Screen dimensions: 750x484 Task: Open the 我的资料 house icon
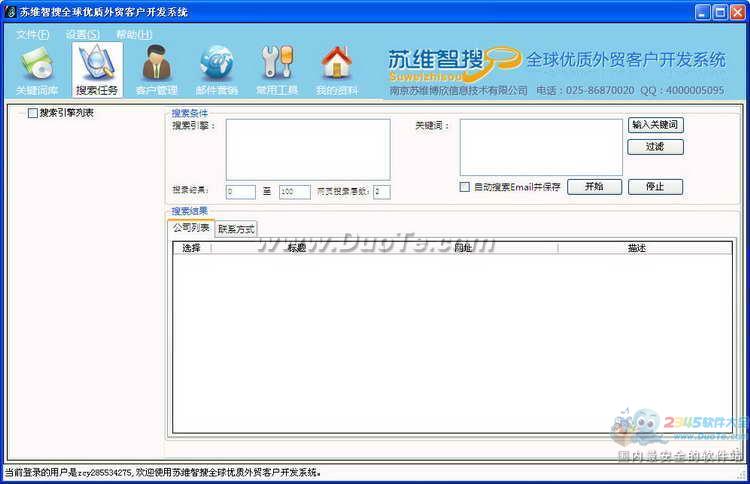[337, 70]
